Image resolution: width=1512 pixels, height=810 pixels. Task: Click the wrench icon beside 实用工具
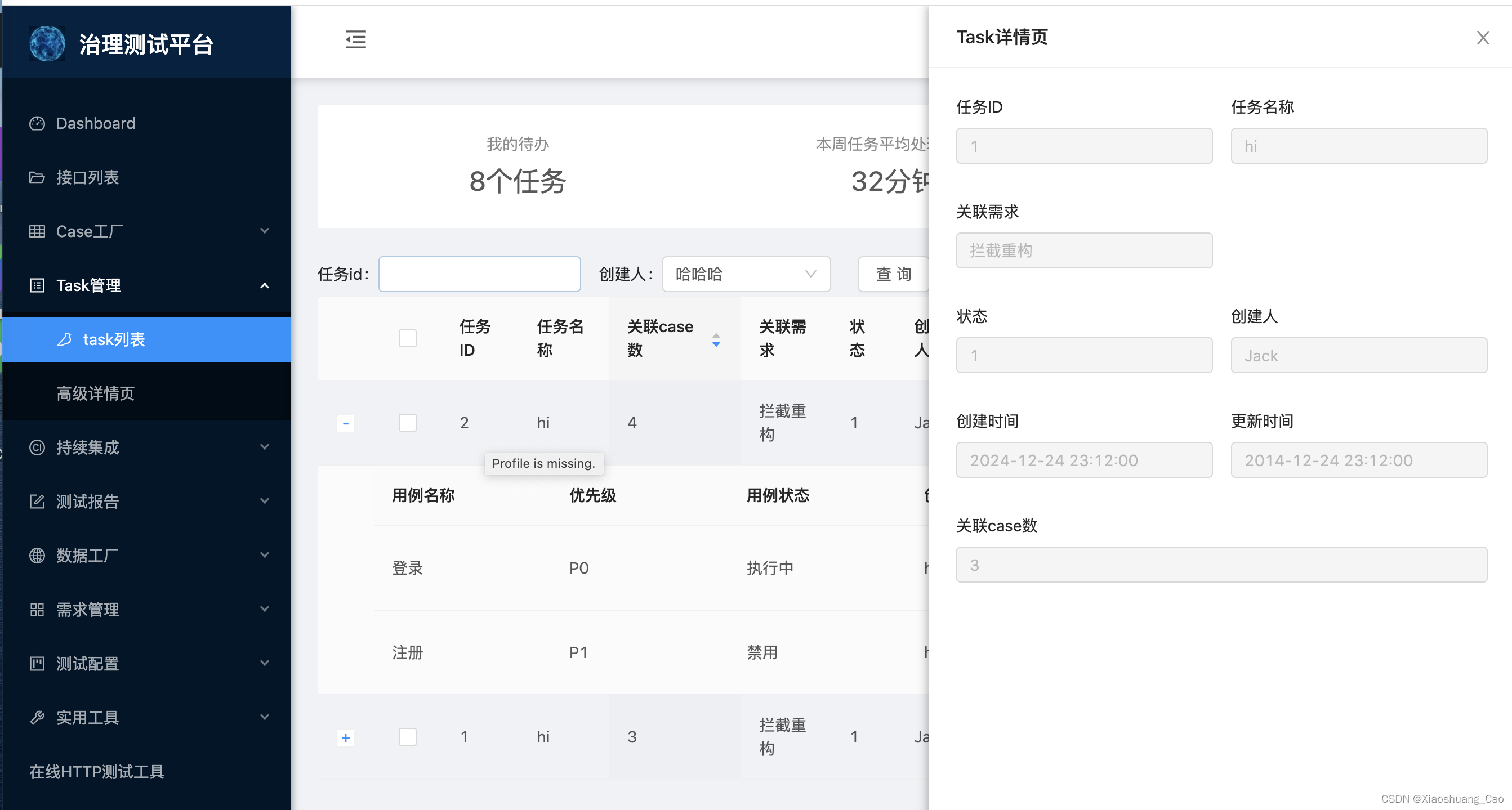click(x=37, y=717)
